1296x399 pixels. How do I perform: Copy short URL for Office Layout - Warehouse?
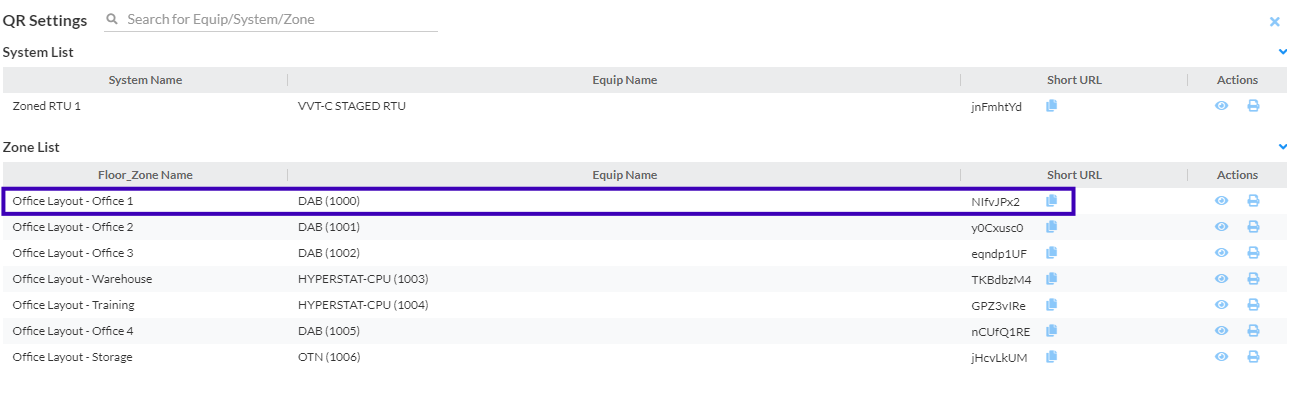click(x=1051, y=279)
